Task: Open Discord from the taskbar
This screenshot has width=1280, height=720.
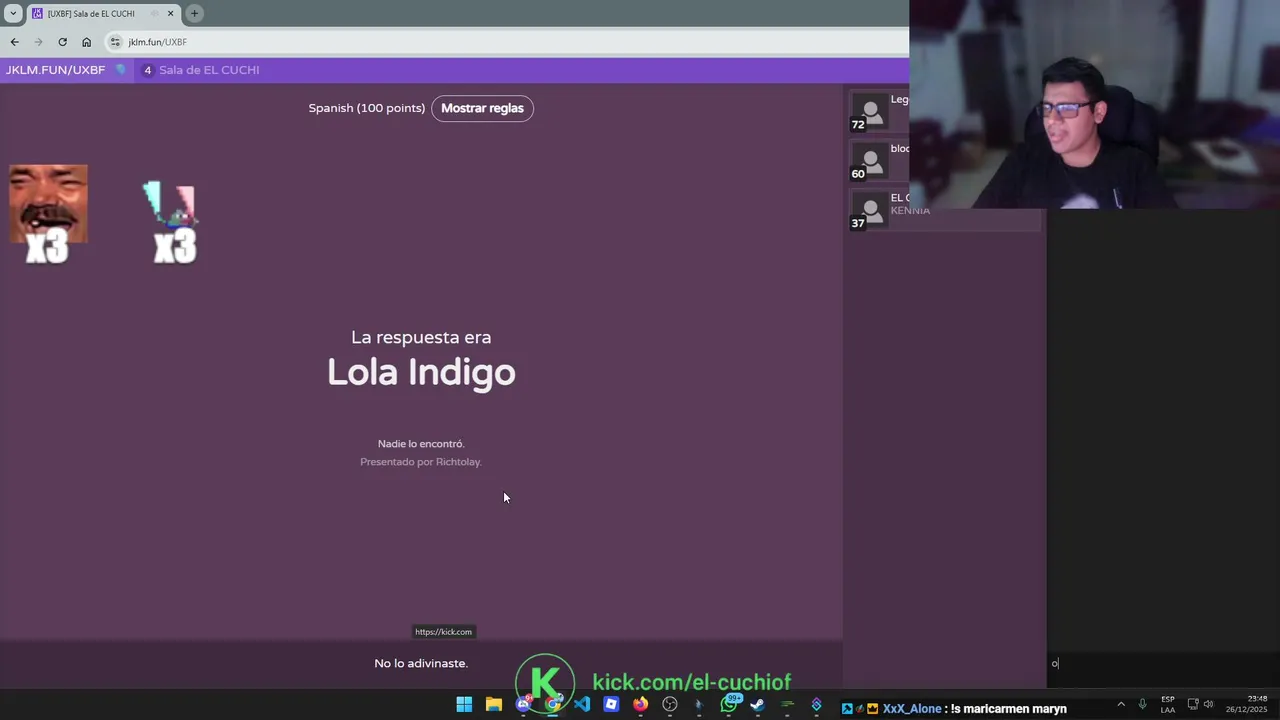Action: point(523,705)
